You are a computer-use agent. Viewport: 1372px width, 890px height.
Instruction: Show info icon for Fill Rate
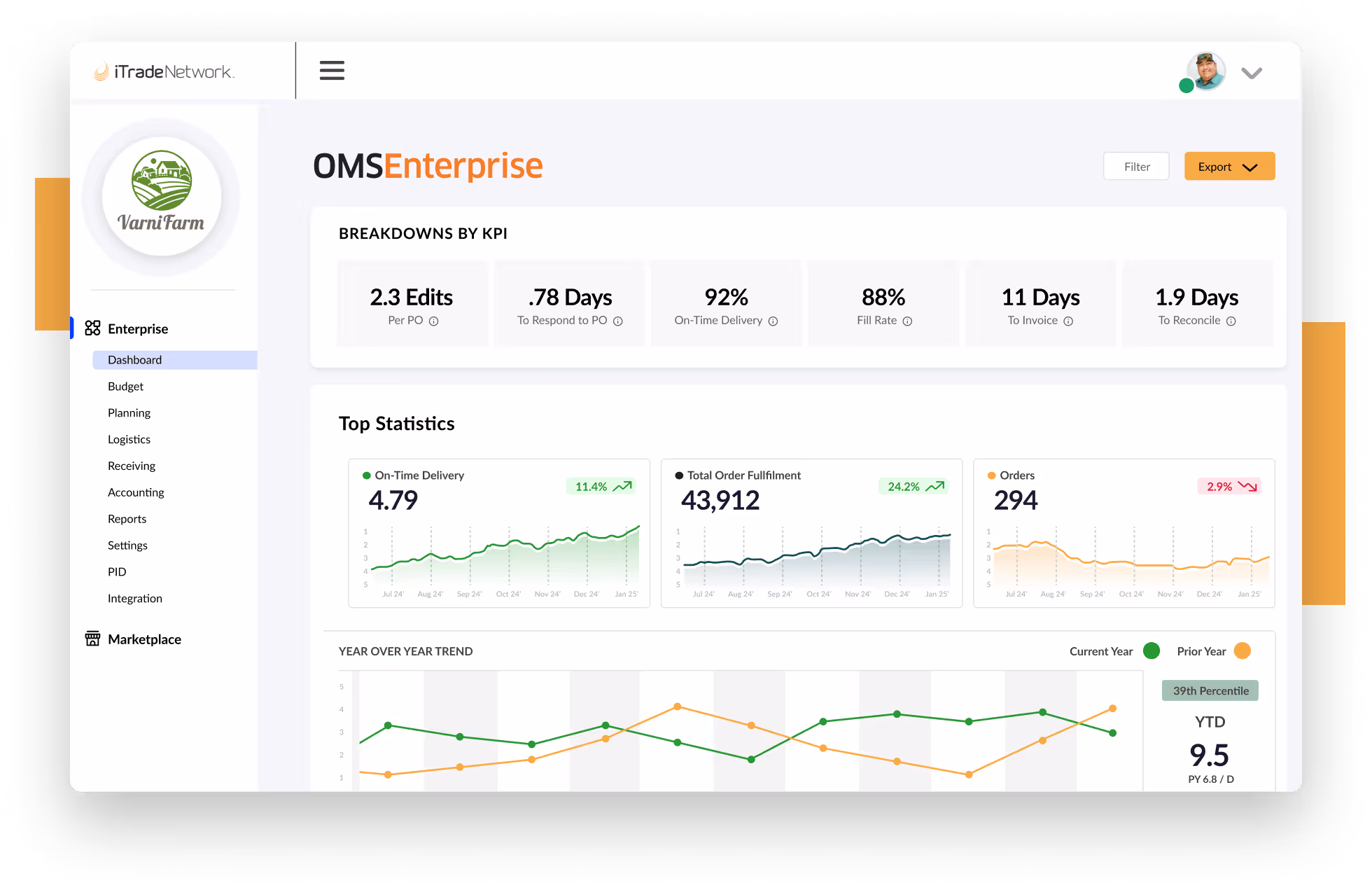pos(907,321)
